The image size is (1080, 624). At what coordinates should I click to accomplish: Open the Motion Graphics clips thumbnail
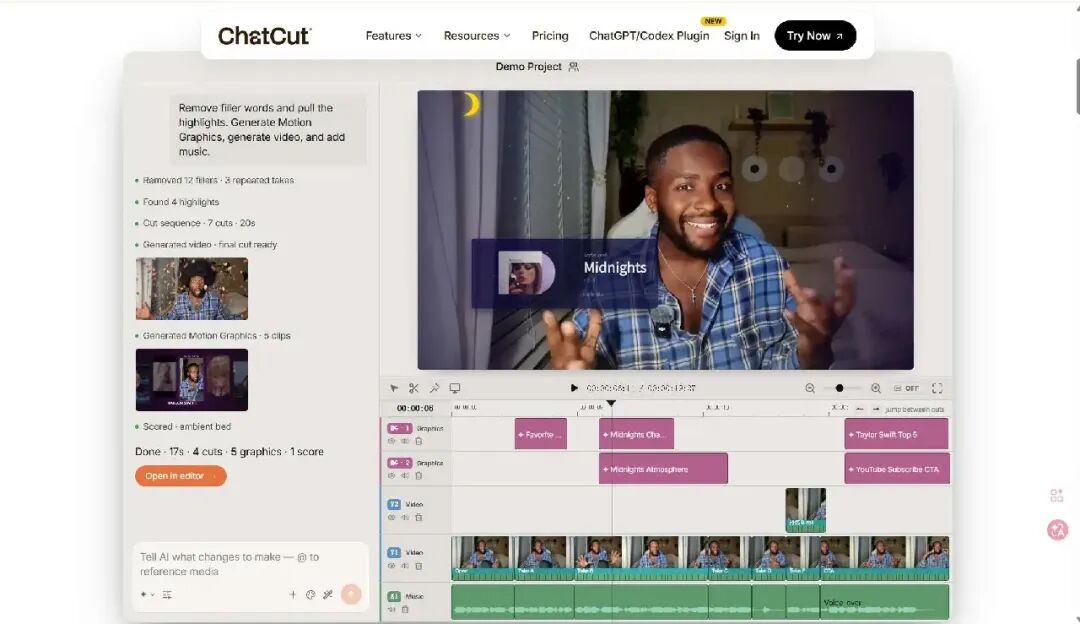(191, 379)
